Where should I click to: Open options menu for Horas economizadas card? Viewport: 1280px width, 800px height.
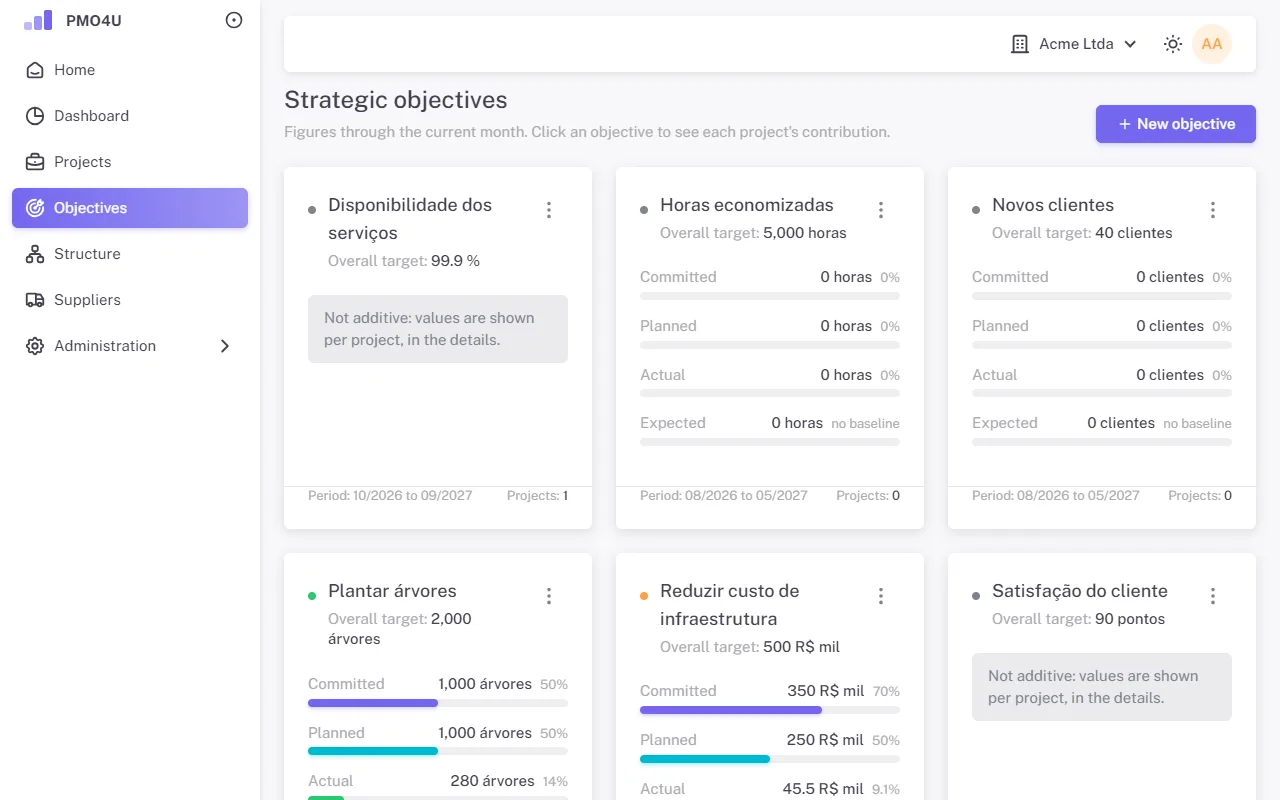[881, 210]
